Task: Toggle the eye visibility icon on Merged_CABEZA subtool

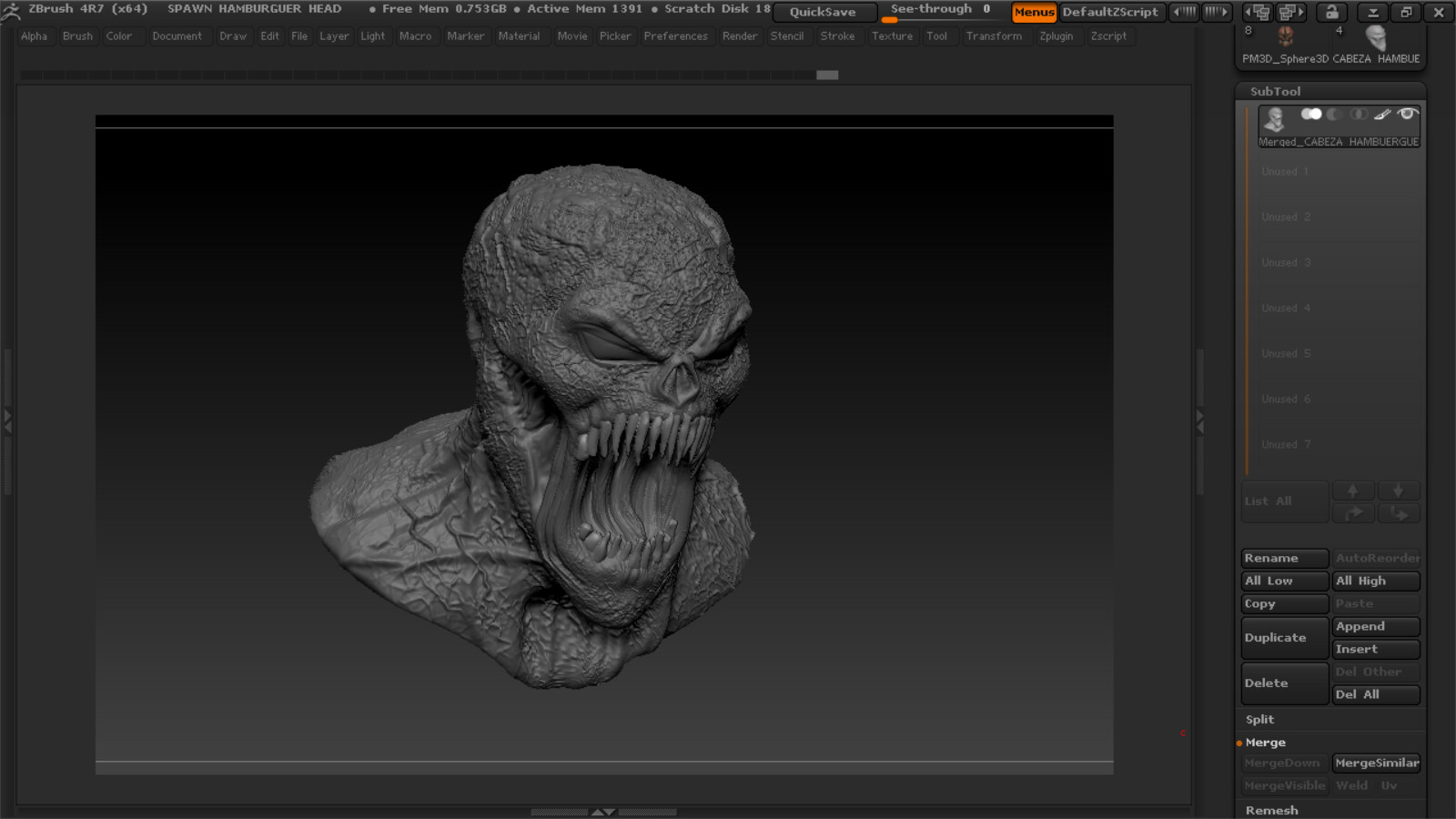Action: [1408, 114]
